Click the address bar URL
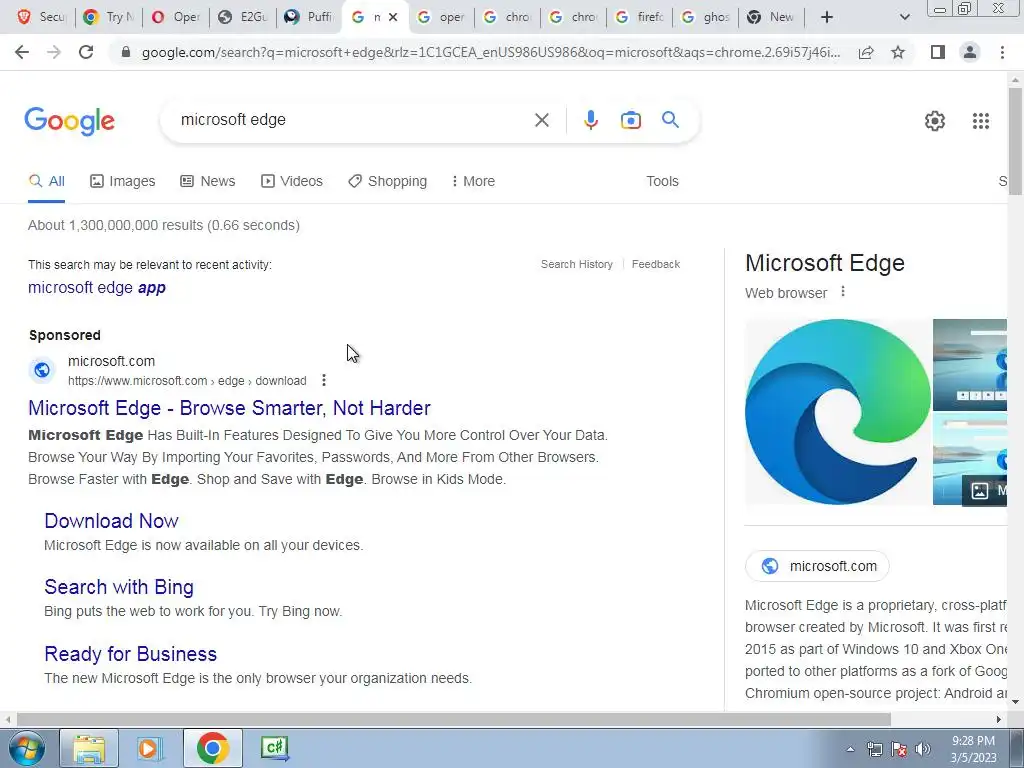 pos(490,52)
